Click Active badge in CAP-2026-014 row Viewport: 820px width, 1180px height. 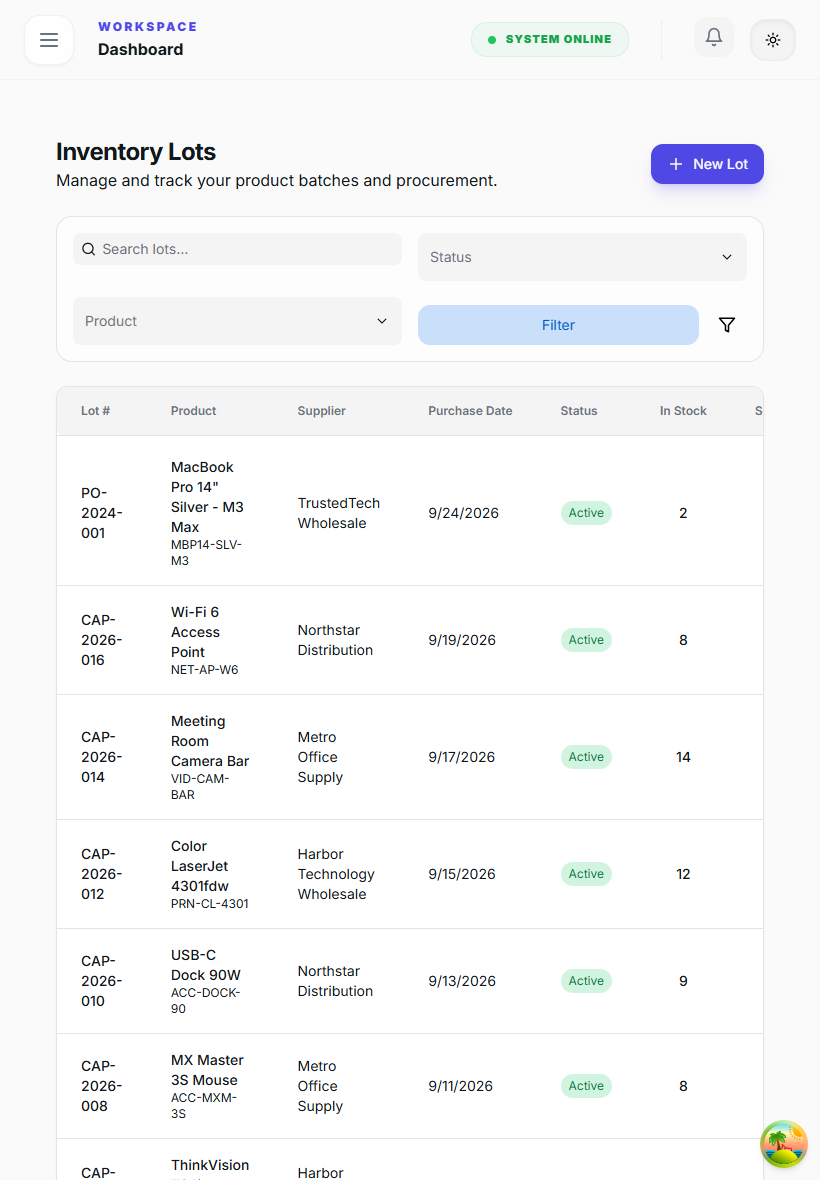pos(586,757)
